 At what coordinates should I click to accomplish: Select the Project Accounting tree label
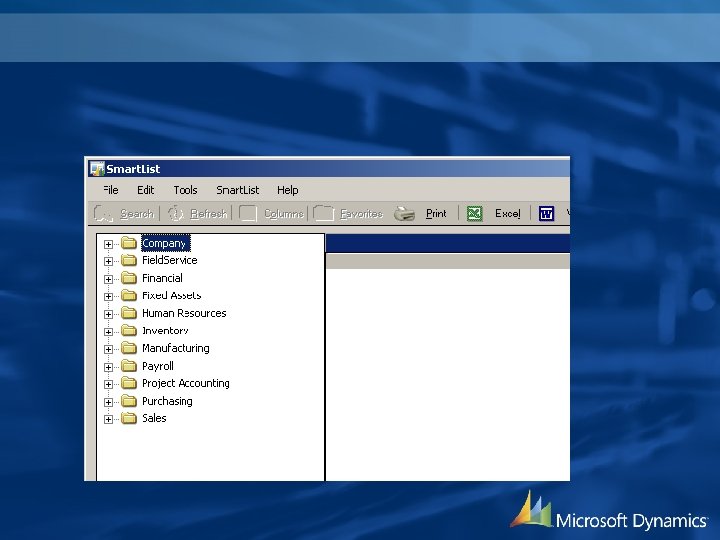pos(186,383)
